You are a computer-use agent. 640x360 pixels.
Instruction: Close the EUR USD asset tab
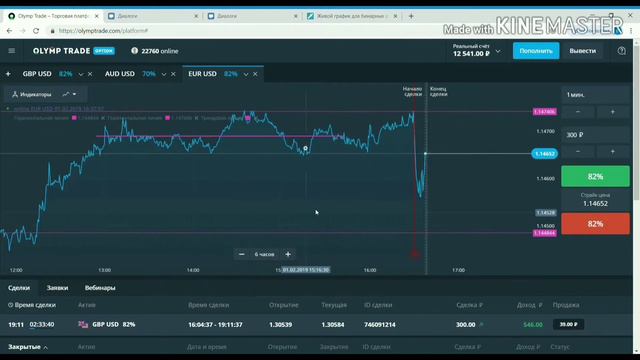pyautogui.click(x=255, y=74)
